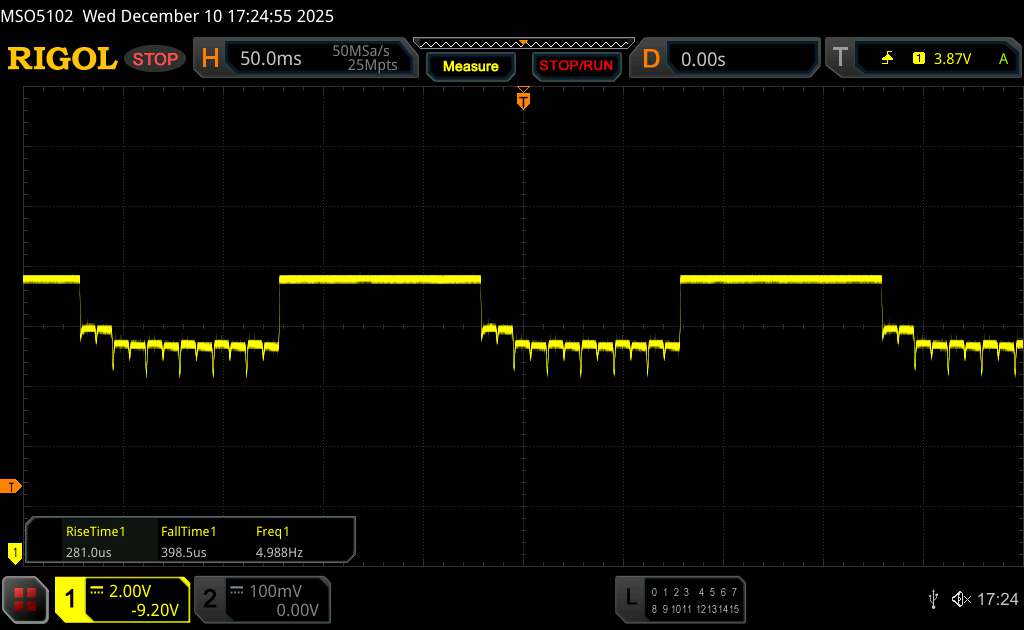Open the 50MSa/s sample rate acquisition settings

coord(365,59)
